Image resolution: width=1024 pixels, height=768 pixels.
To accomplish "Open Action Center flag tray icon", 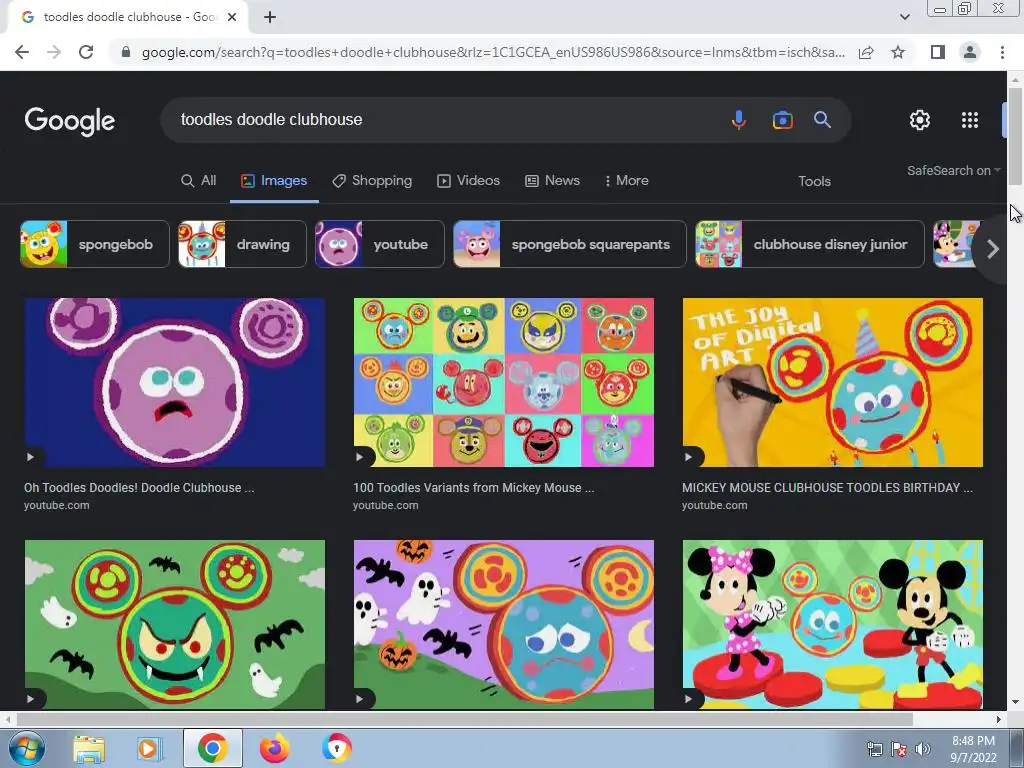I will click(899, 749).
